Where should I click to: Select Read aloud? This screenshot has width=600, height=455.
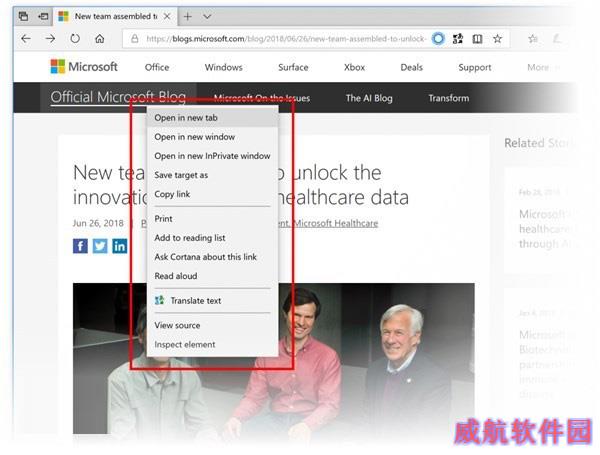tap(212, 276)
